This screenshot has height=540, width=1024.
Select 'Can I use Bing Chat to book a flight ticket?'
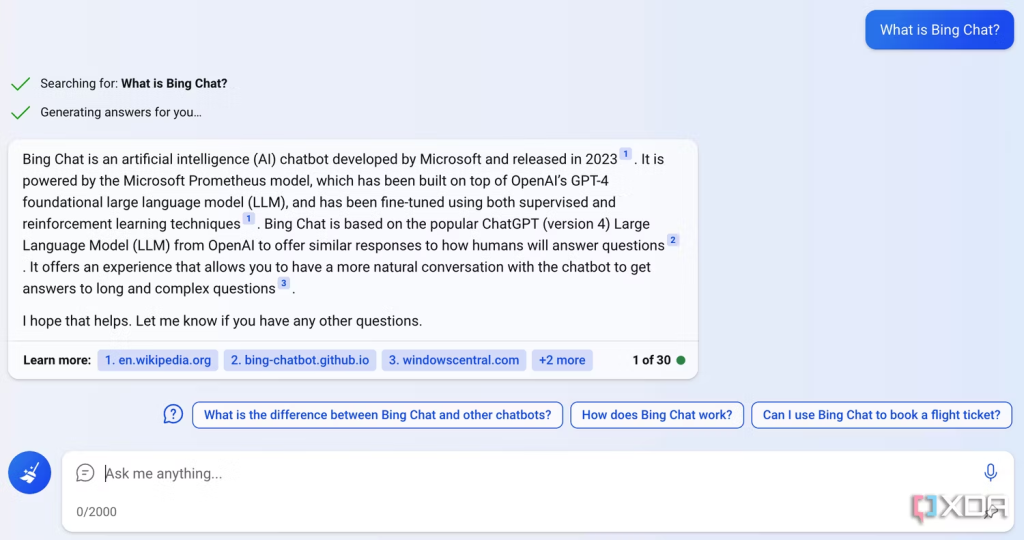(882, 415)
